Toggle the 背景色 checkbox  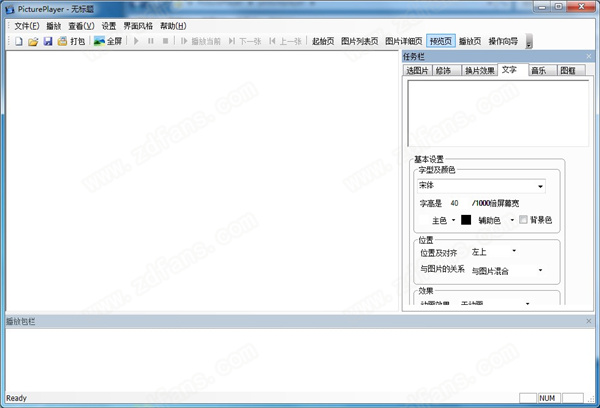523,220
